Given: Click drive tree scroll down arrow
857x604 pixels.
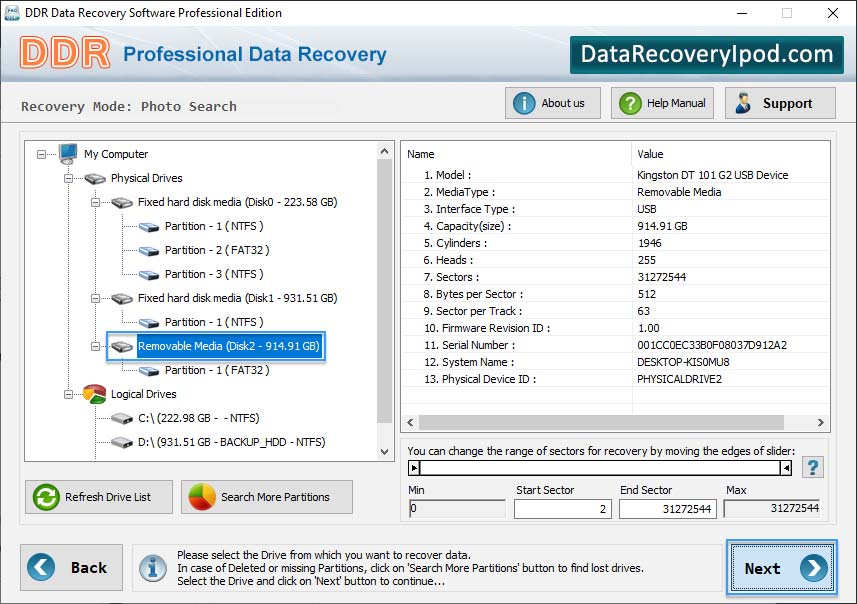Looking at the screenshot, I should tap(385, 451).
